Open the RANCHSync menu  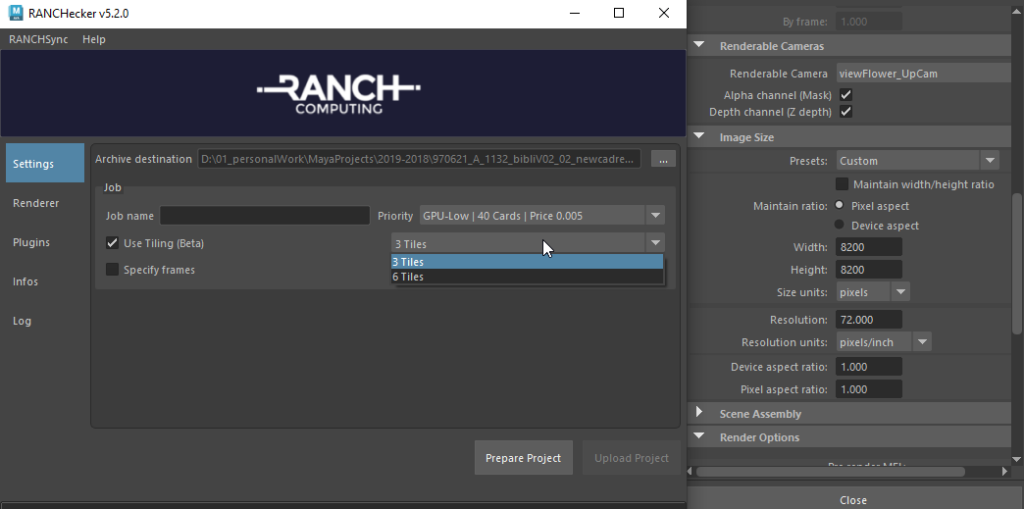[x=39, y=39]
